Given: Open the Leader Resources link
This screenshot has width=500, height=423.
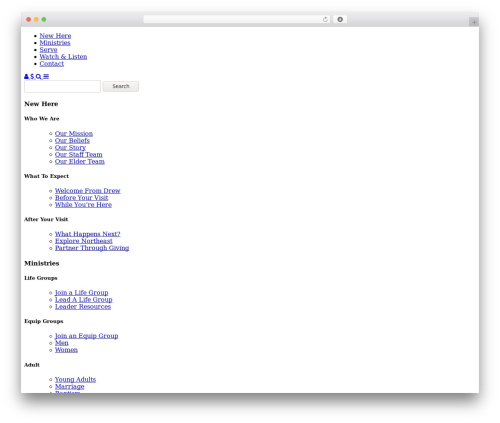Looking at the screenshot, I should click(x=83, y=307).
